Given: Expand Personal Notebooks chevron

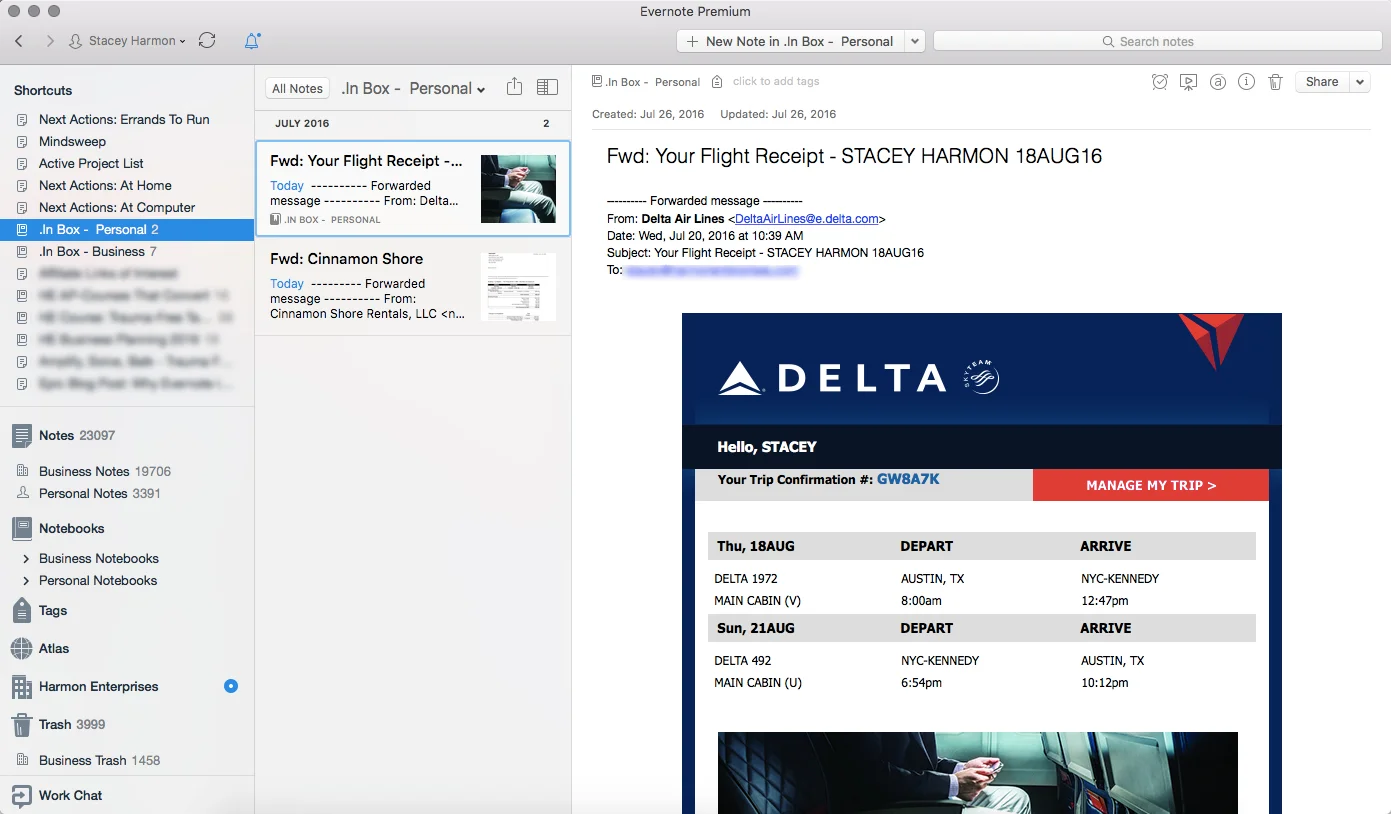Looking at the screenshot, I should tap(25, 580).
